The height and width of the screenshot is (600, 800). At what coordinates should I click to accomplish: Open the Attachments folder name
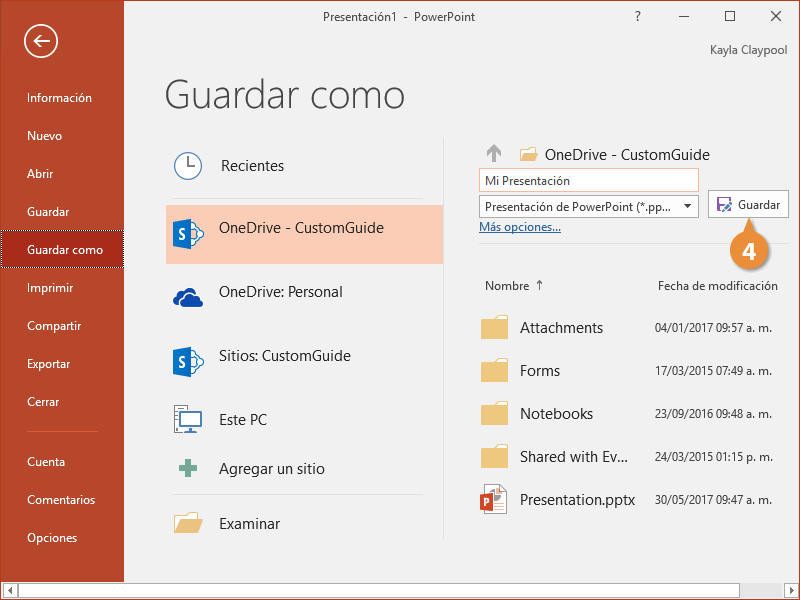point(561,328)
